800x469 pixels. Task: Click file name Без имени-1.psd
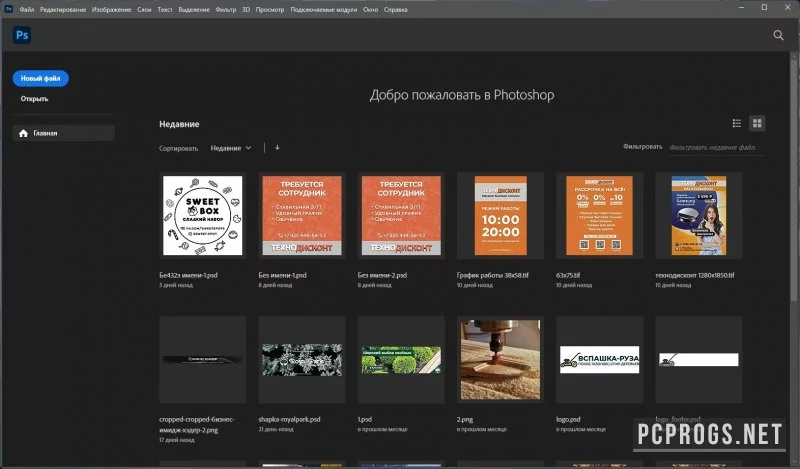pos(282,275)
